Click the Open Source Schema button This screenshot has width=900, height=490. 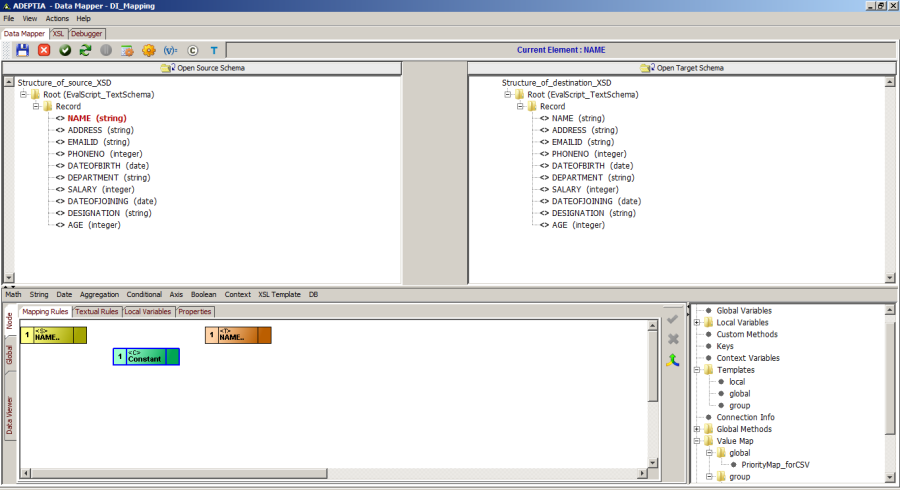point(203,68)
